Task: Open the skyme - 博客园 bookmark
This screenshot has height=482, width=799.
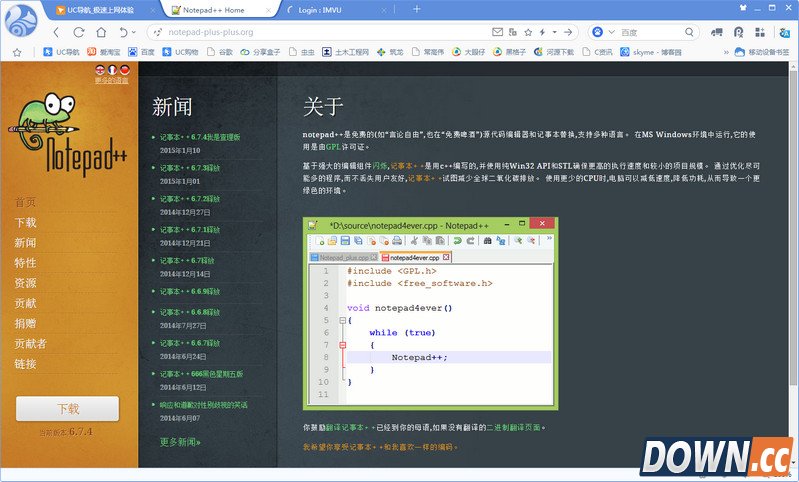Action: click(x=651, y=52)
